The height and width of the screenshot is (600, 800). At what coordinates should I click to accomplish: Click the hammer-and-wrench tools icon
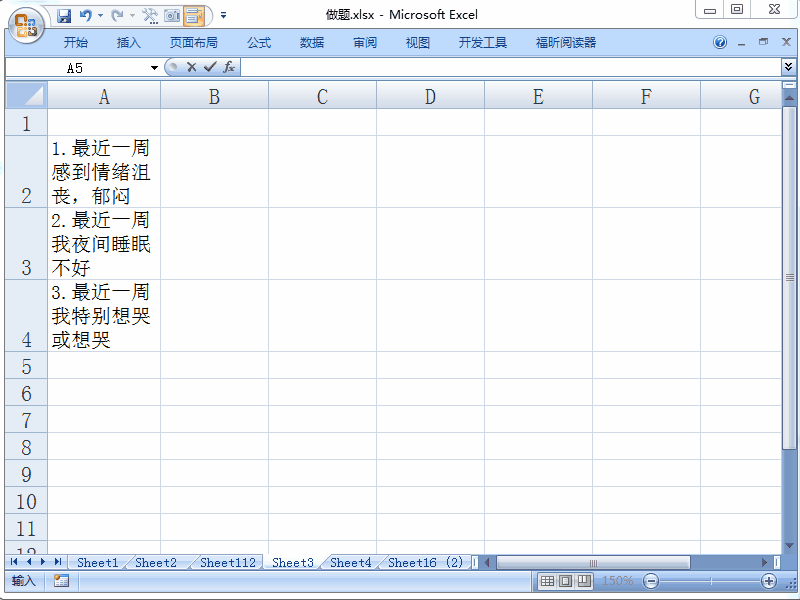click(150, 16)
